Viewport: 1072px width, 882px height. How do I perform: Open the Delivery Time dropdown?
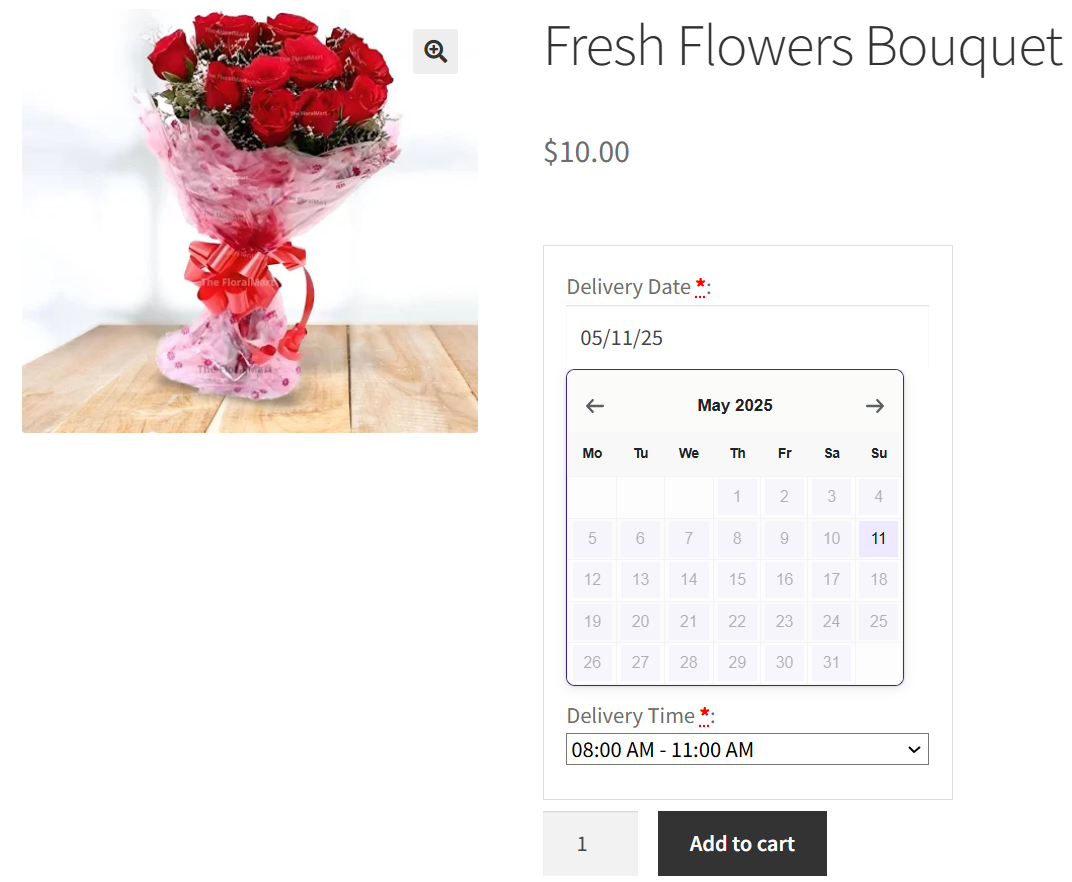pyautogui.click(x=747, y=750)
